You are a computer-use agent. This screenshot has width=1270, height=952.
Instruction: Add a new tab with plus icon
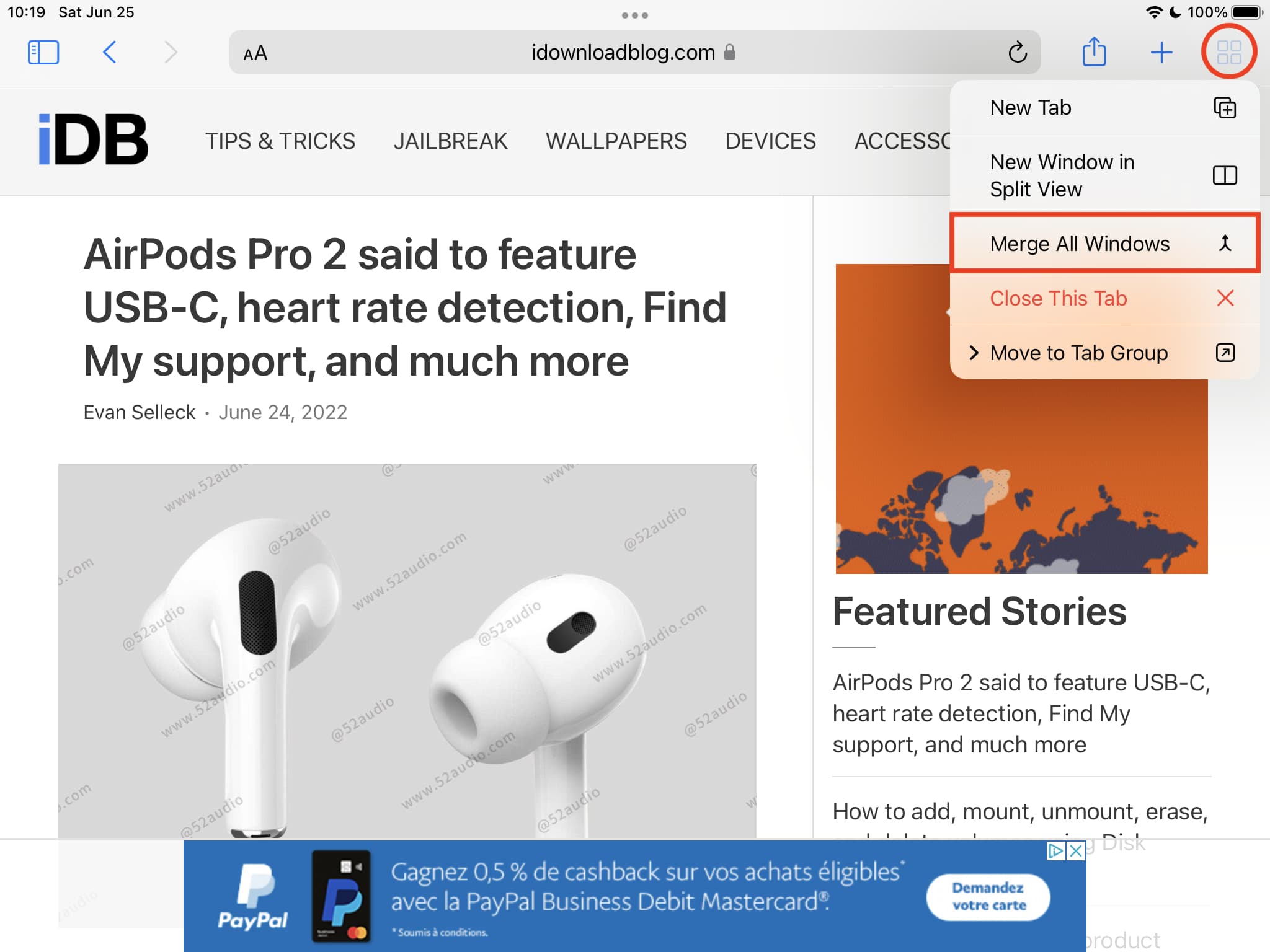tap(1161, 53)
